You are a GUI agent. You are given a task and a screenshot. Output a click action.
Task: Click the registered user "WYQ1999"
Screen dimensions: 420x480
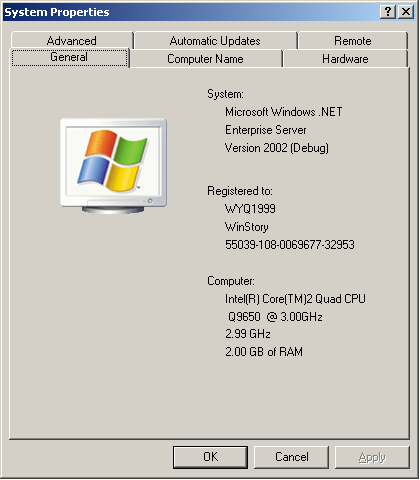click(250, 209)
